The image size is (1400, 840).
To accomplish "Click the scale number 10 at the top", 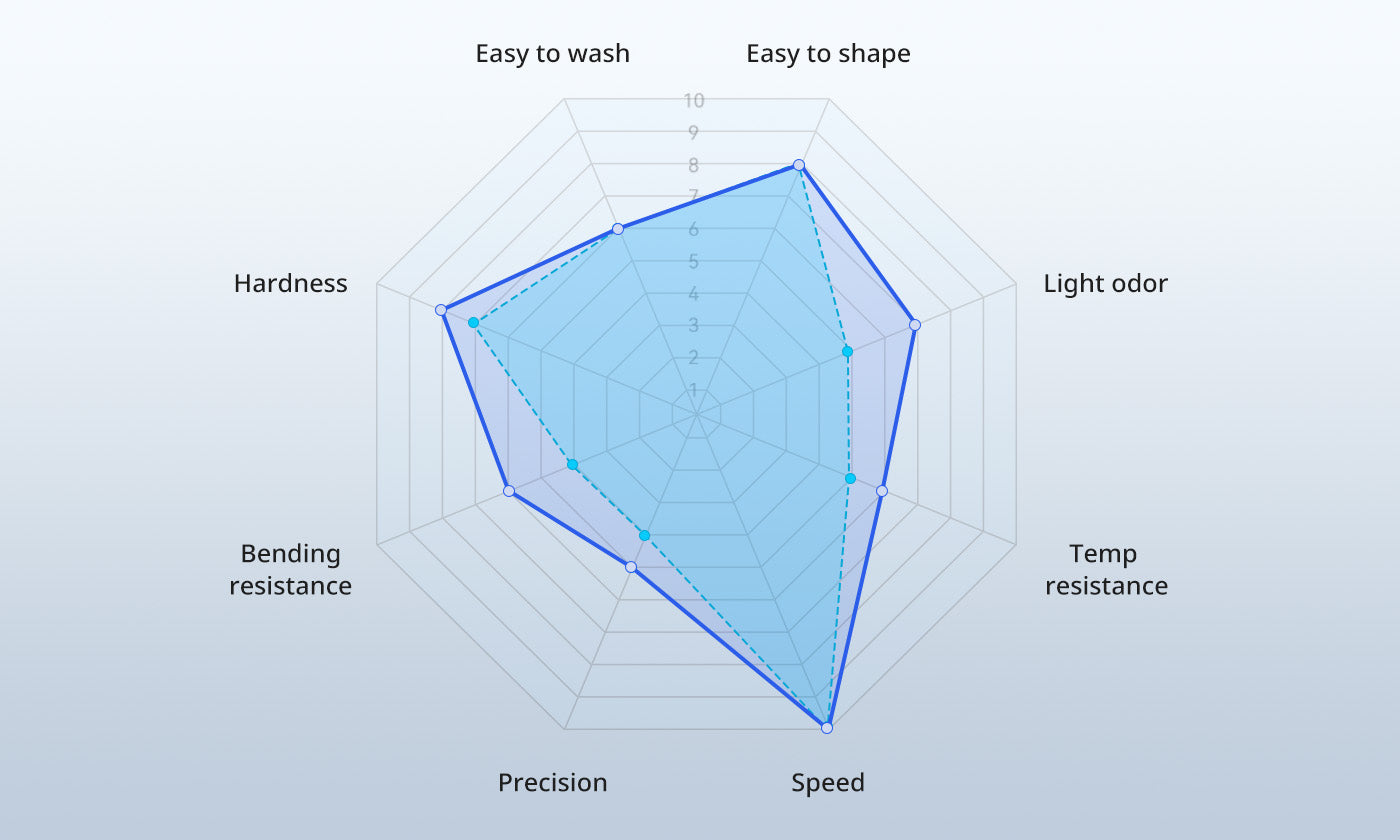I will [x=694, y=100].
